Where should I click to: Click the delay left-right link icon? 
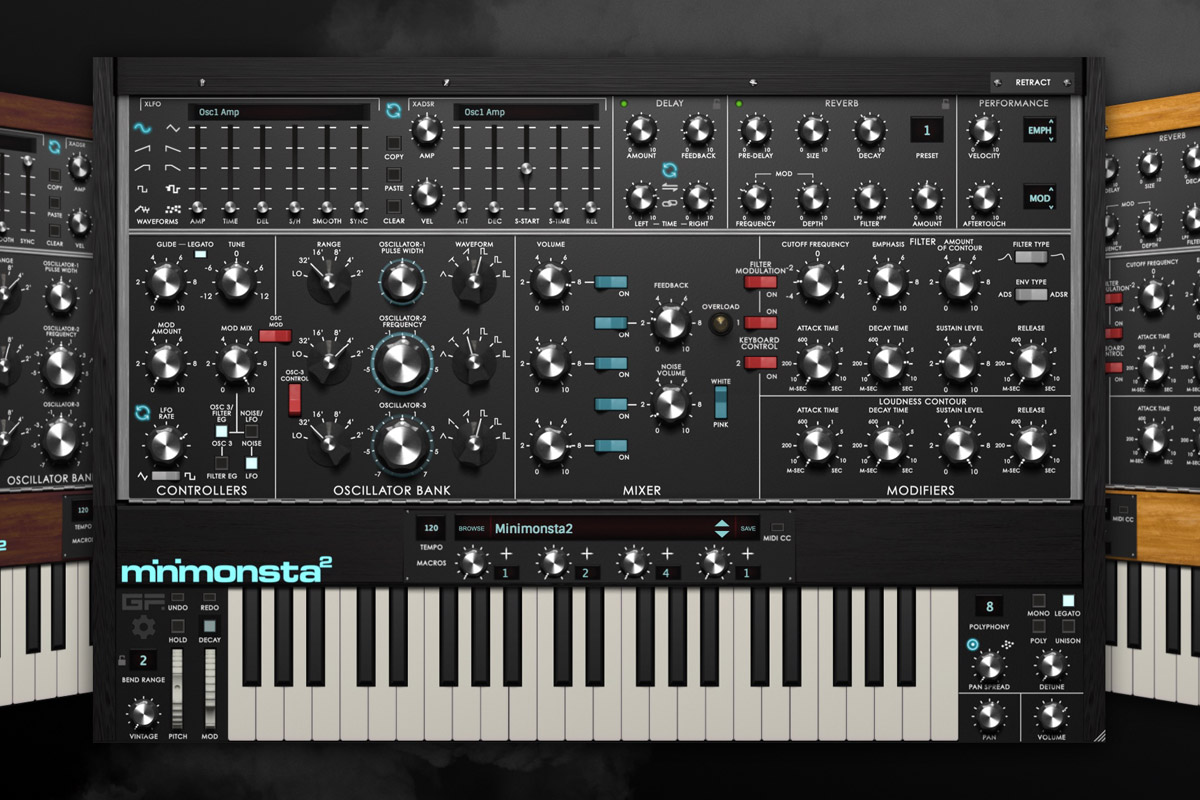pos(669,203)
